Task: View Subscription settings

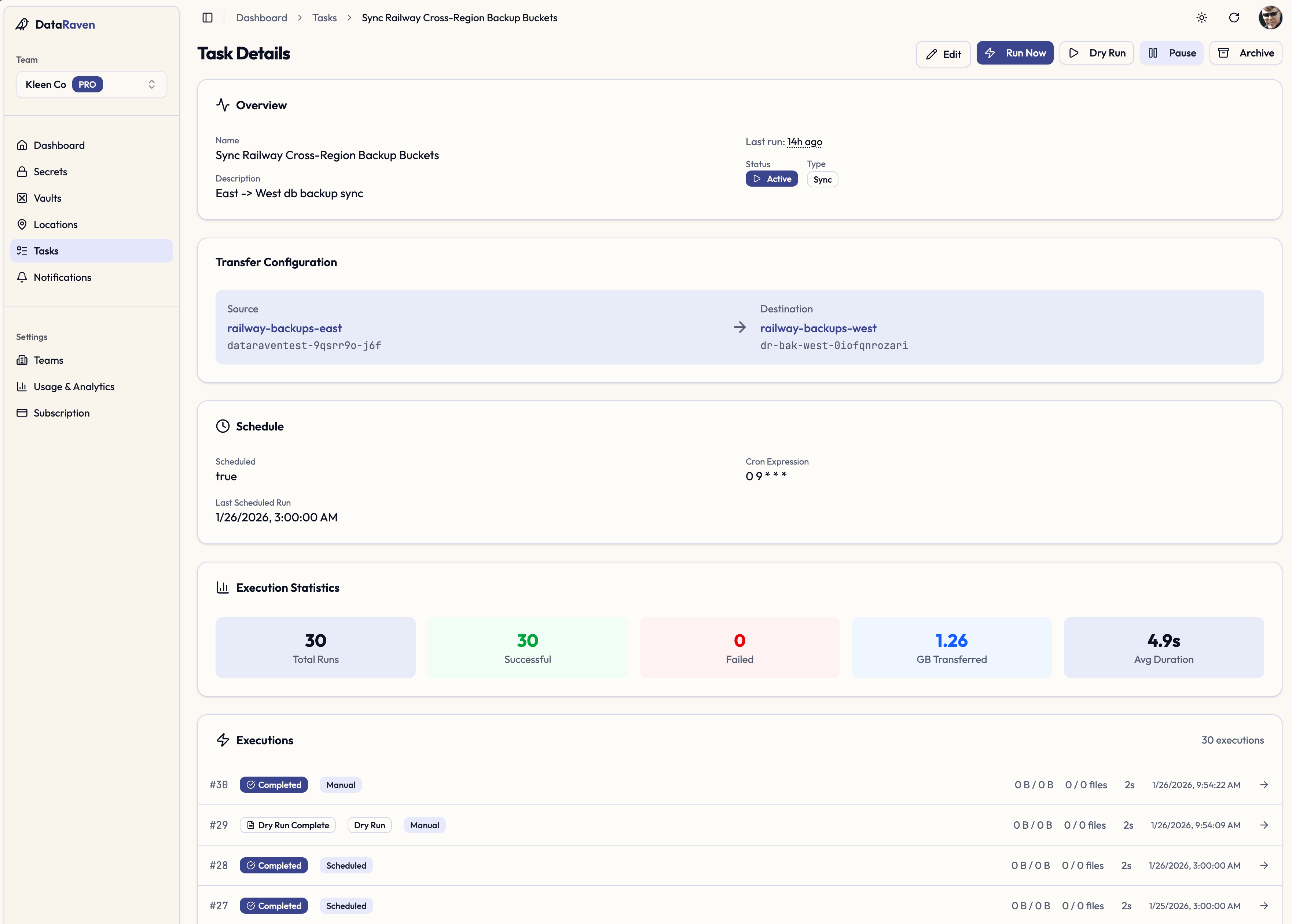Action: click(x=62, y=412)
